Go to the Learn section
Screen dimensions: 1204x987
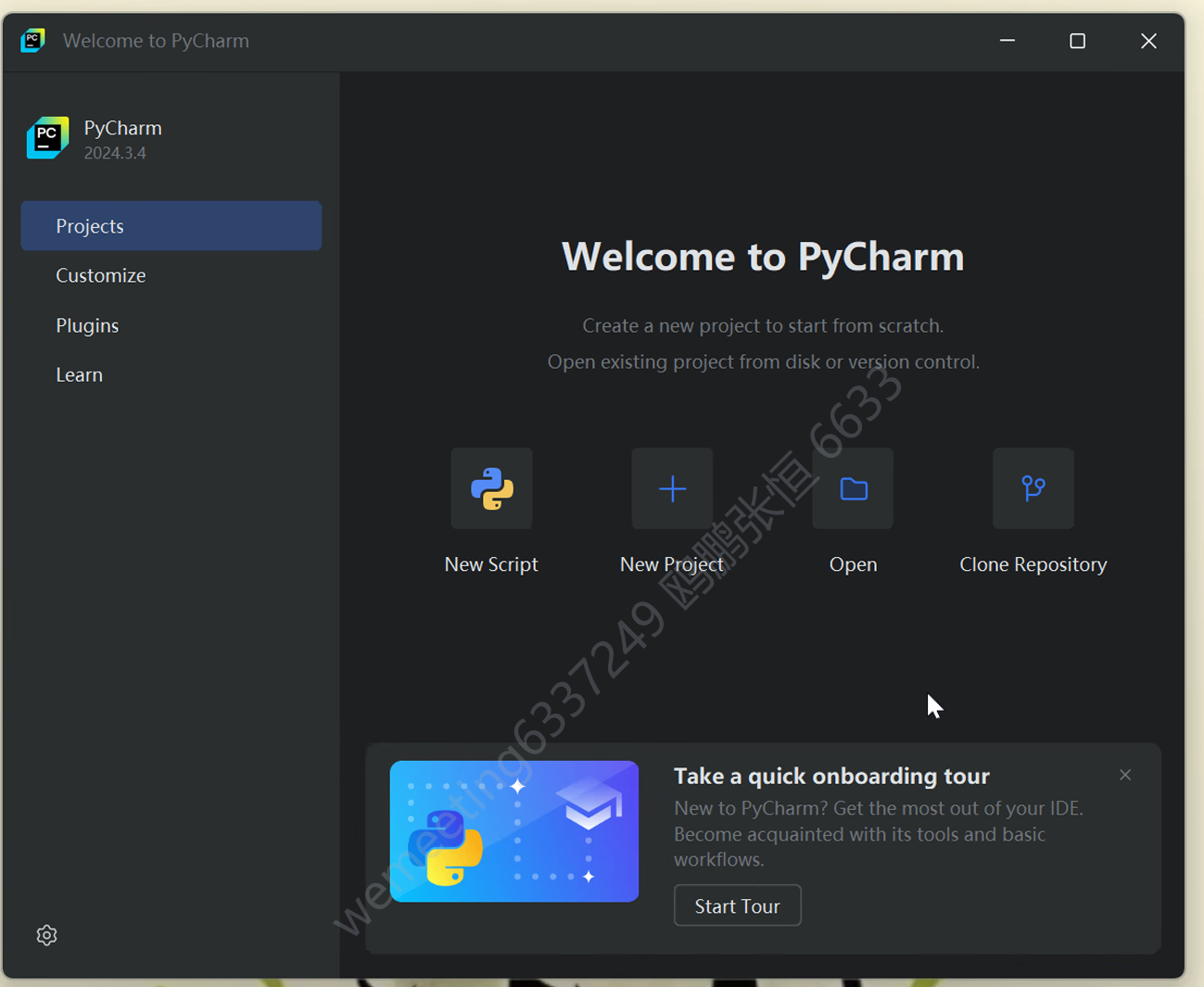pos(80,374)
